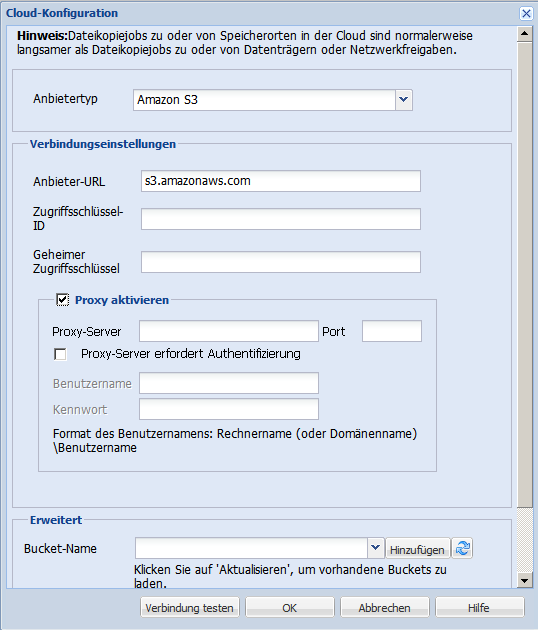Click the Anbietertyp label
Image resolution: width=538 pixels, height=630 pixels.
[x=65, y=99]
